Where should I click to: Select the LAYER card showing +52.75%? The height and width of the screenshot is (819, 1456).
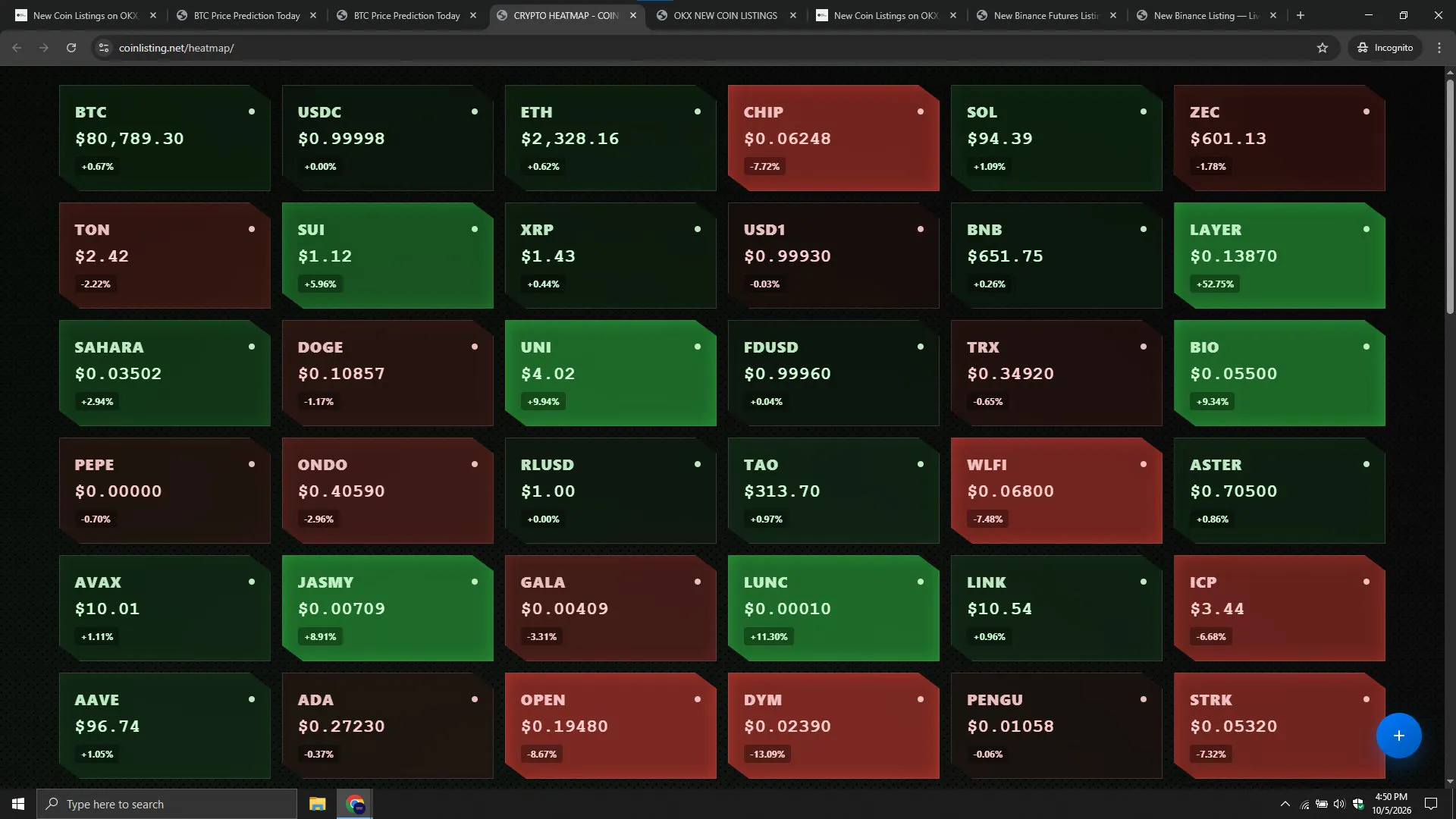point(1279,256)
